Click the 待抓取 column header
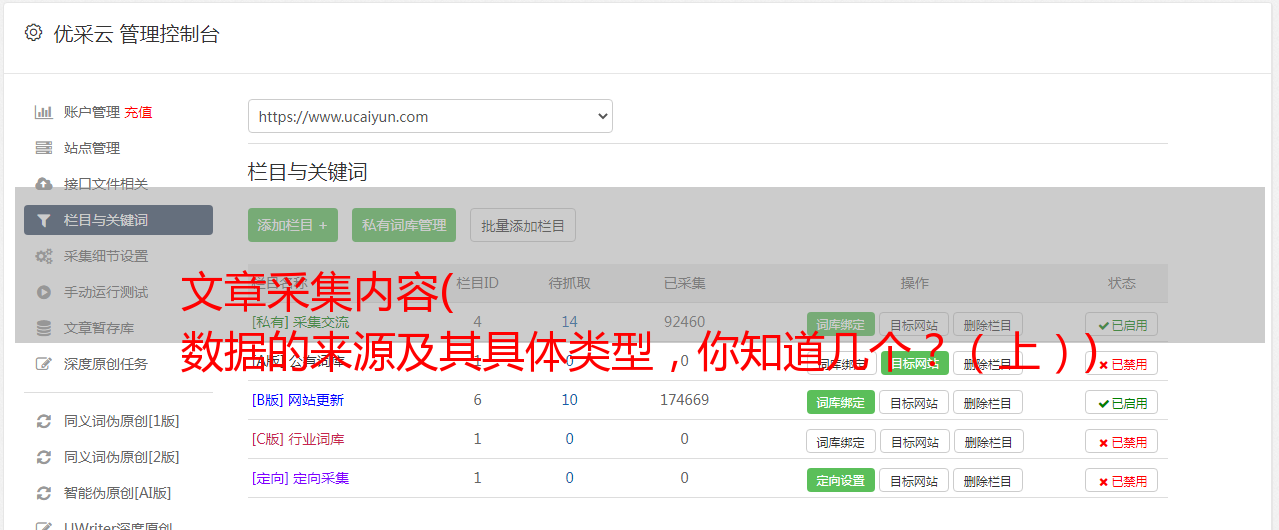Image resolution: width=1279 pixels, height=530 pixels. click(569, 283)
